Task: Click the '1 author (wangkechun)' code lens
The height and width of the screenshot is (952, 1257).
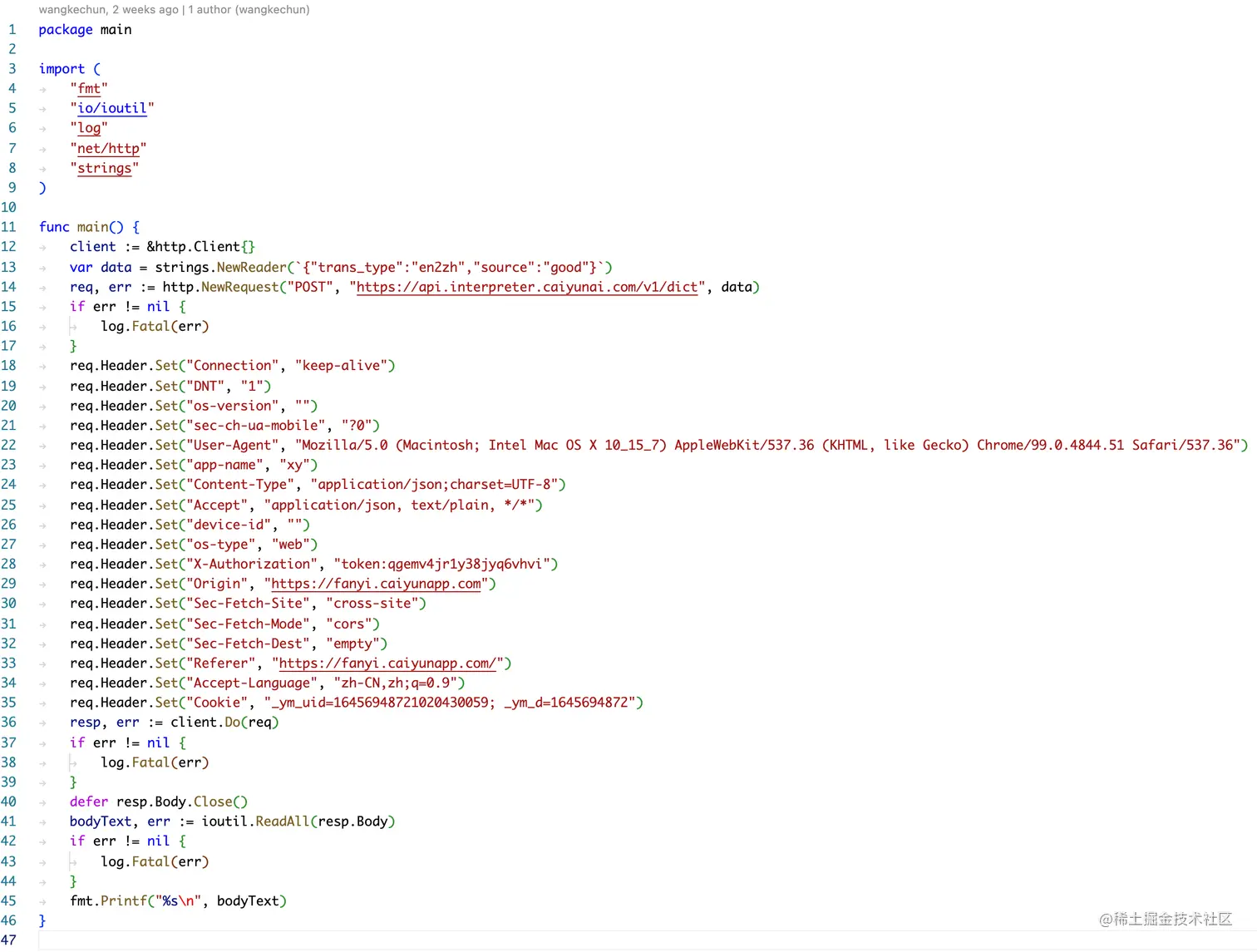Action: tap(249, 10)
